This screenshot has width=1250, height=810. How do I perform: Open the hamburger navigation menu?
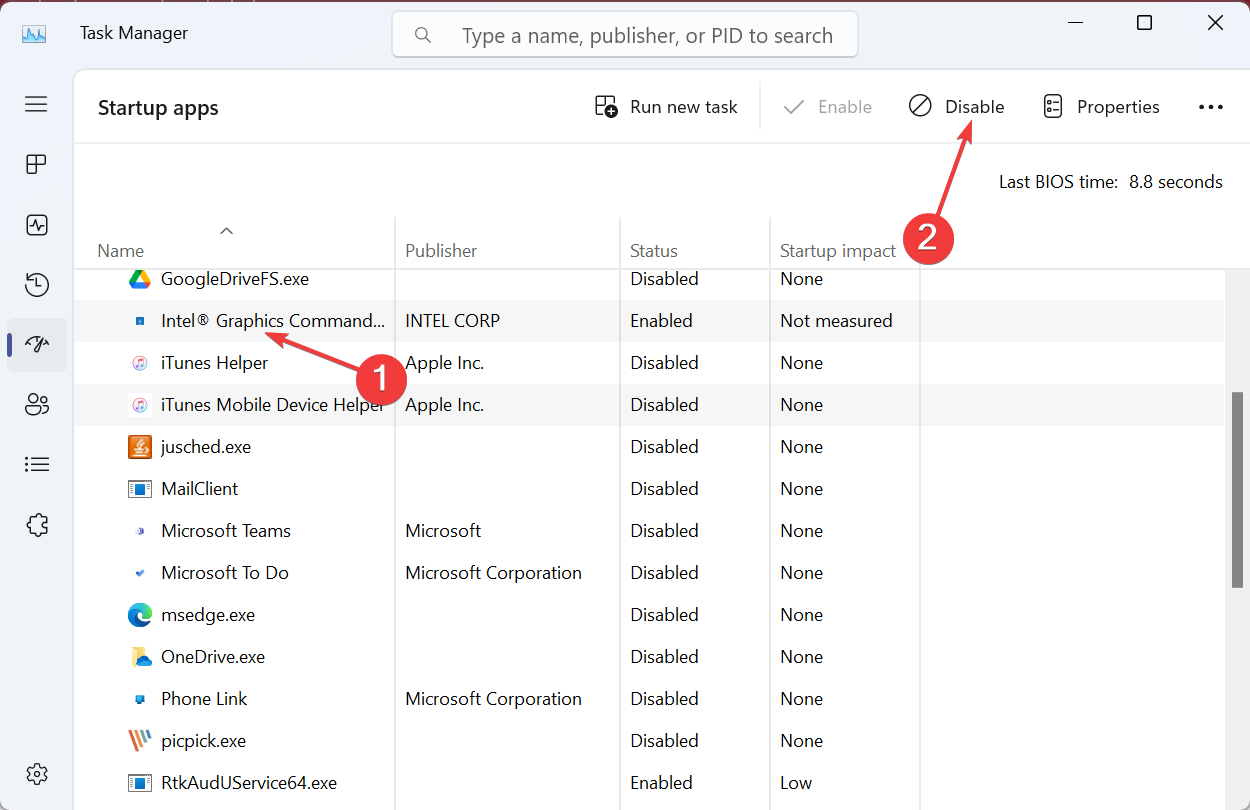pyautogui.click(x=37, y=104)
